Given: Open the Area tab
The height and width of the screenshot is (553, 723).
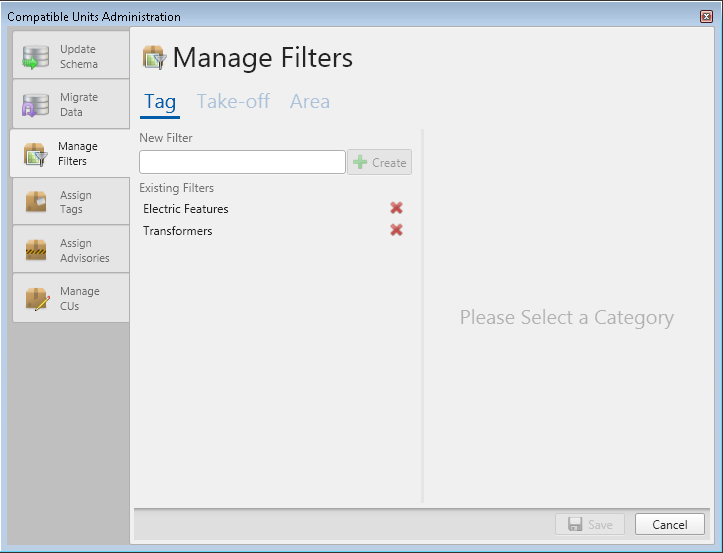Looking at the screenshot, I should (x=310, y=102).
